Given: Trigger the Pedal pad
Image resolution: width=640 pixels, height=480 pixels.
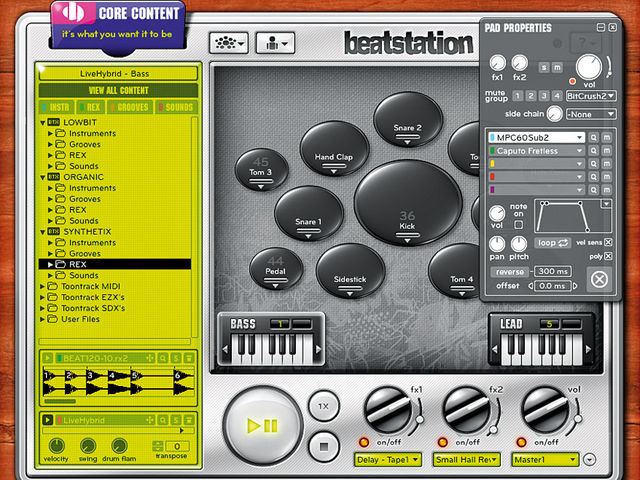Looking at the screenshot, I should click(276, 269).
